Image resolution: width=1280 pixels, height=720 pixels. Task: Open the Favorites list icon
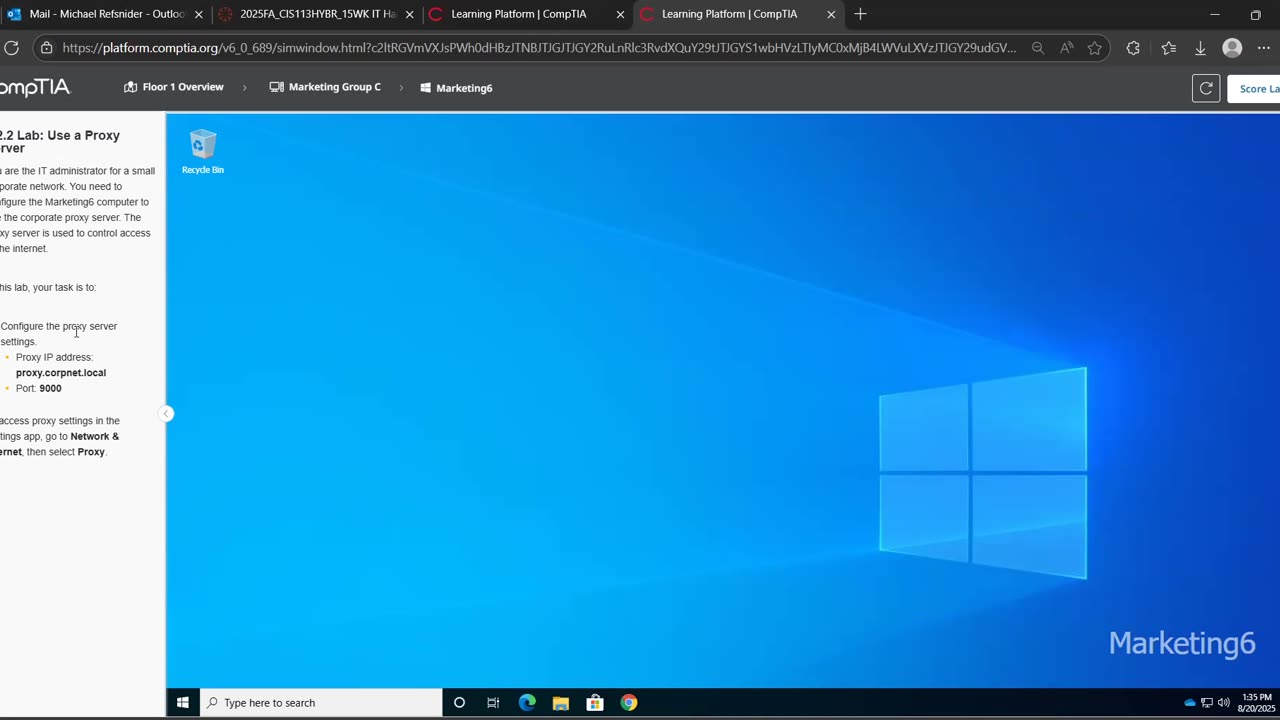coord(1169,48)
